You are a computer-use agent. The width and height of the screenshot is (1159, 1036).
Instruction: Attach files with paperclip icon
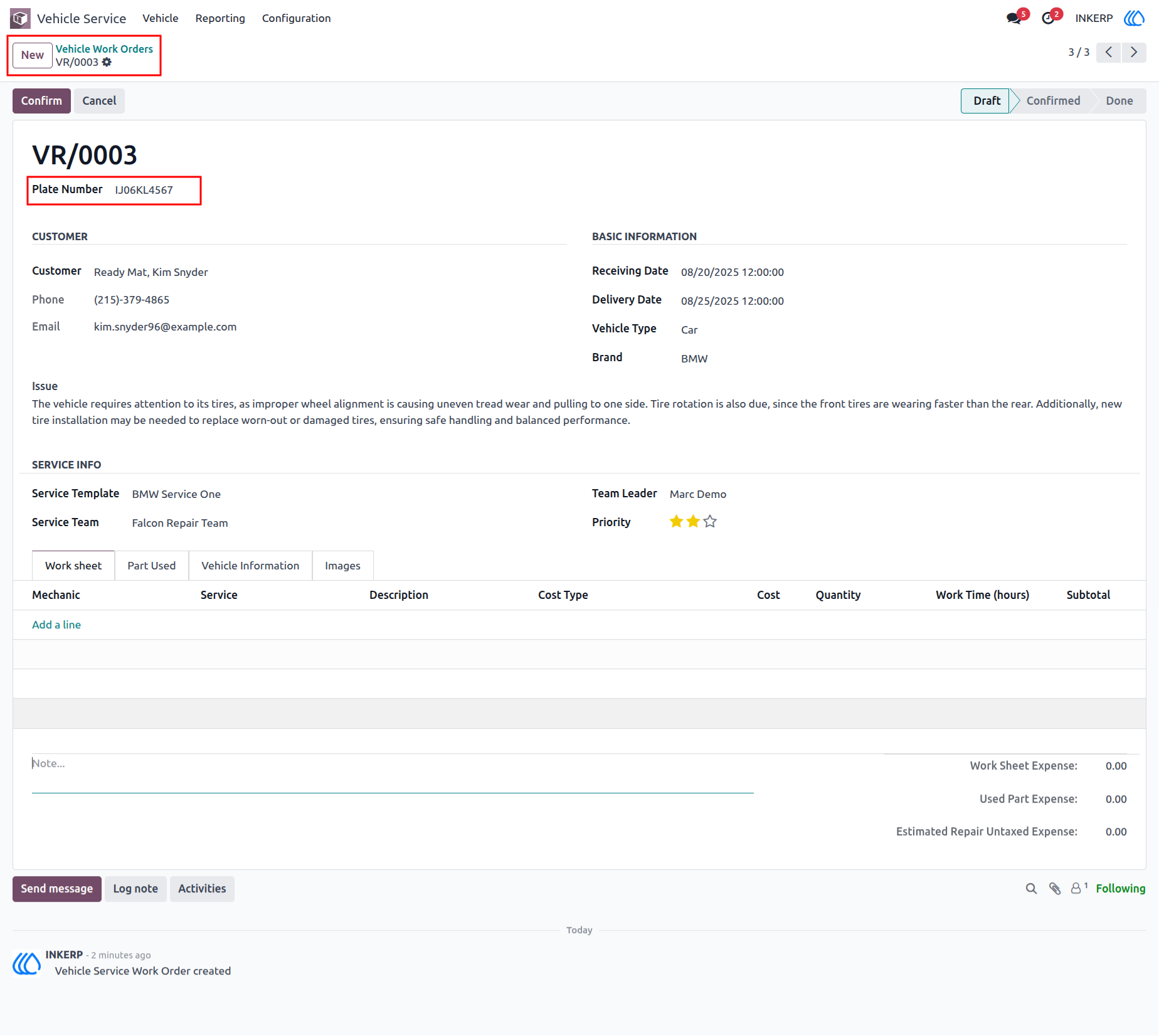click(x=1055, y=889)
